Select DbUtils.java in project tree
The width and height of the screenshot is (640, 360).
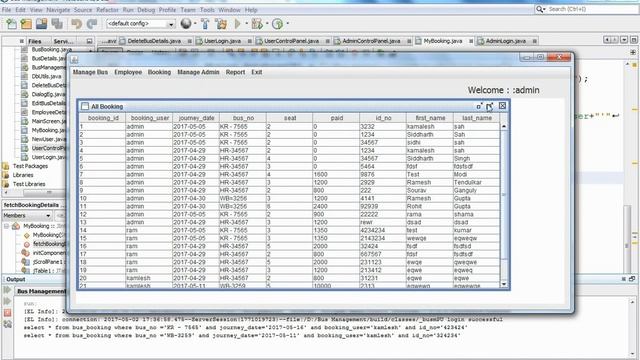[x=46, y=76]
